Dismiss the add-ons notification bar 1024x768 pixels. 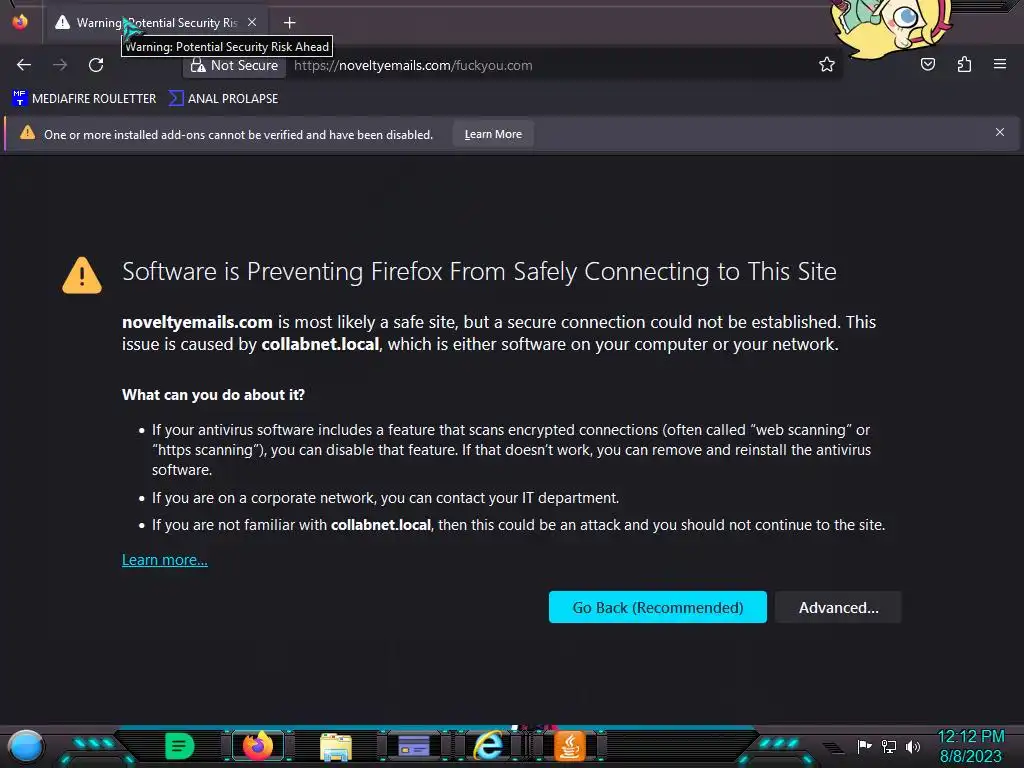coord(999,133)
